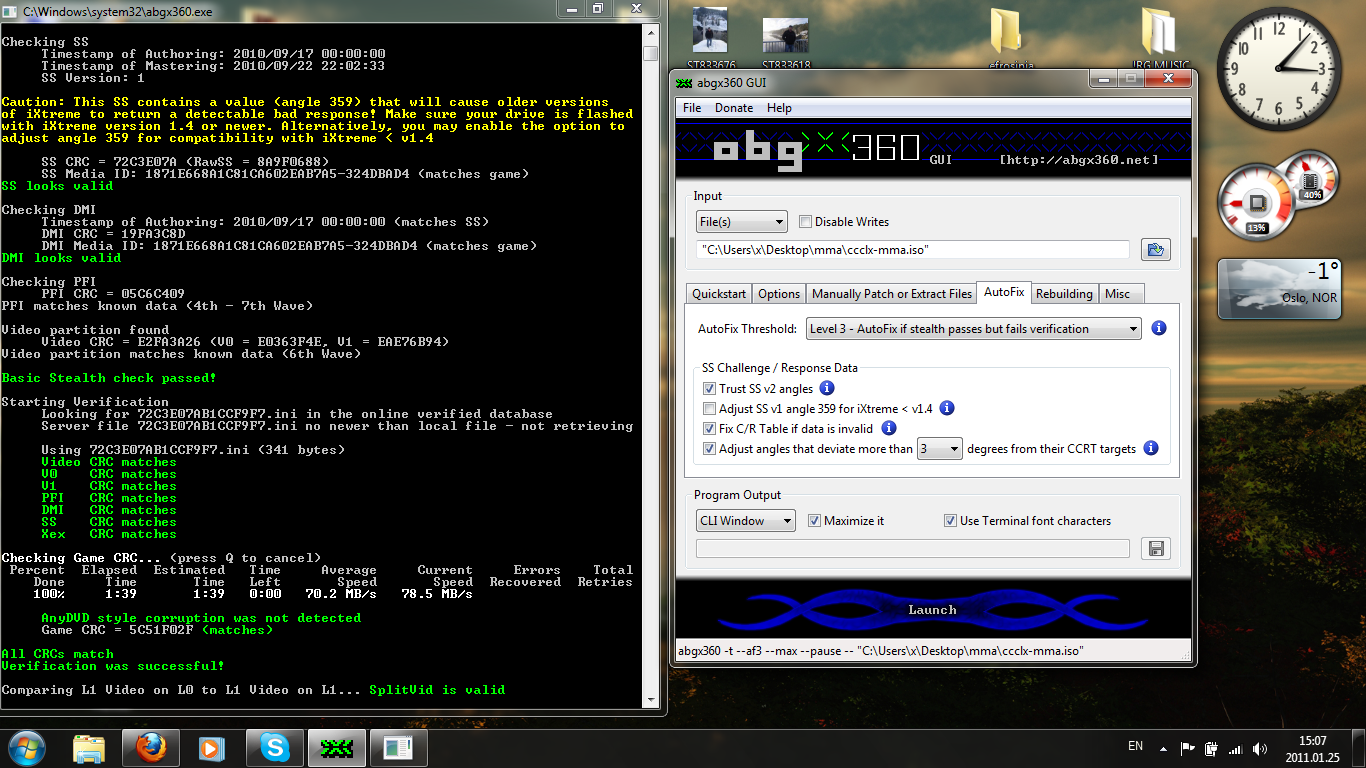1366x768 pixels.
Task: Click the save output file disk icon
Action: click(x=1155, y=548)
